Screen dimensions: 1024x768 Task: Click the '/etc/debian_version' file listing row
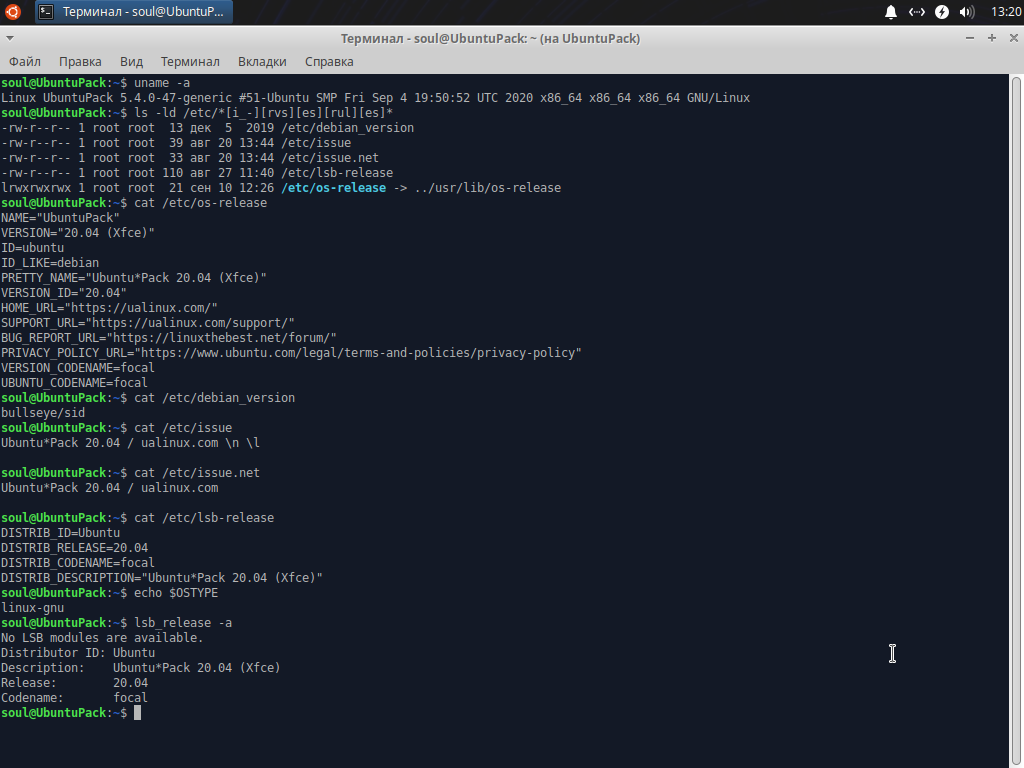[x=207, y=128]
